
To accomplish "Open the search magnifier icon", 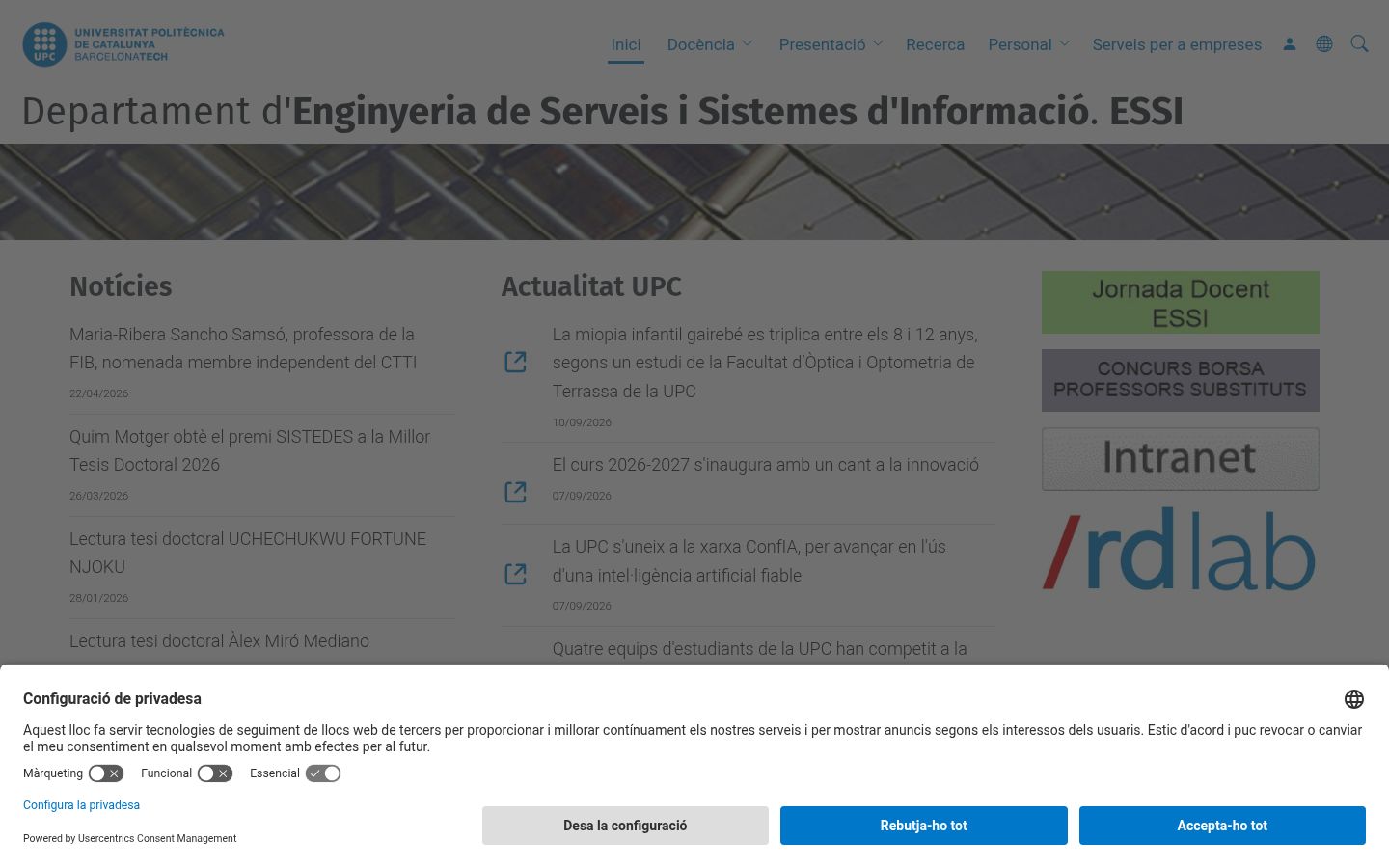I will tap(1359, 44).
